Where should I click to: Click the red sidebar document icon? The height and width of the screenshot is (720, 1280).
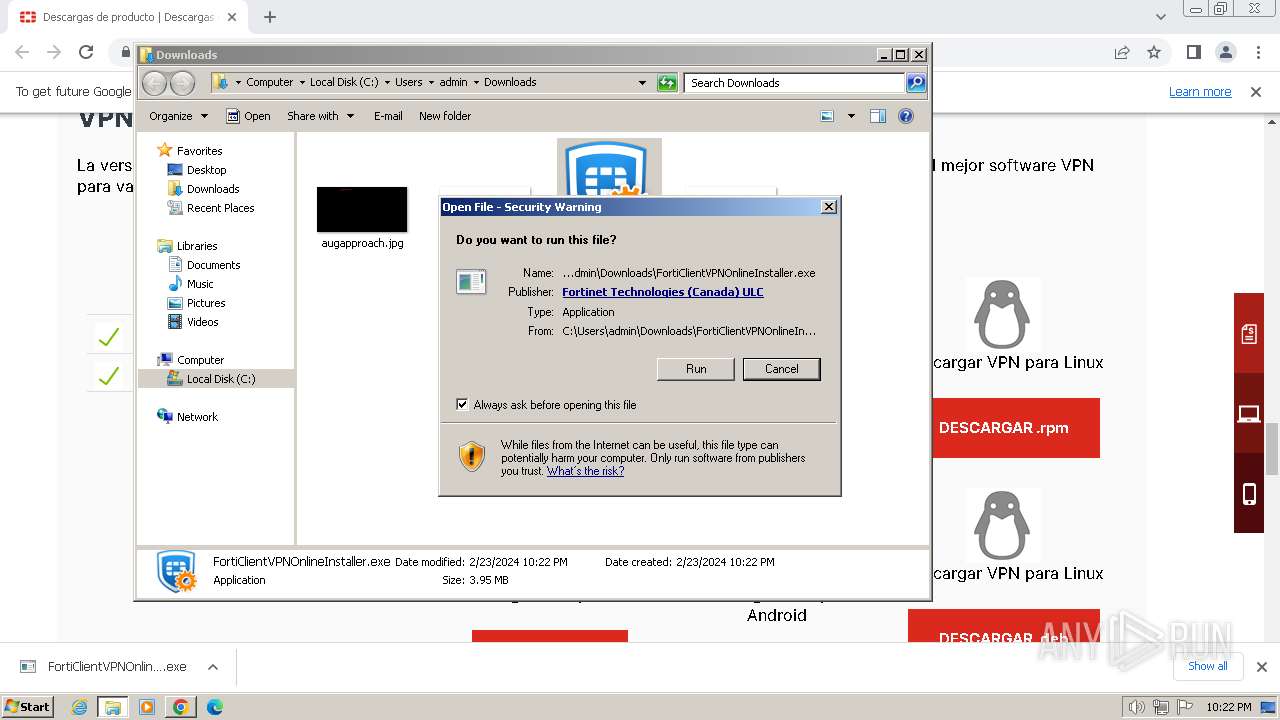coord(1249,334)
